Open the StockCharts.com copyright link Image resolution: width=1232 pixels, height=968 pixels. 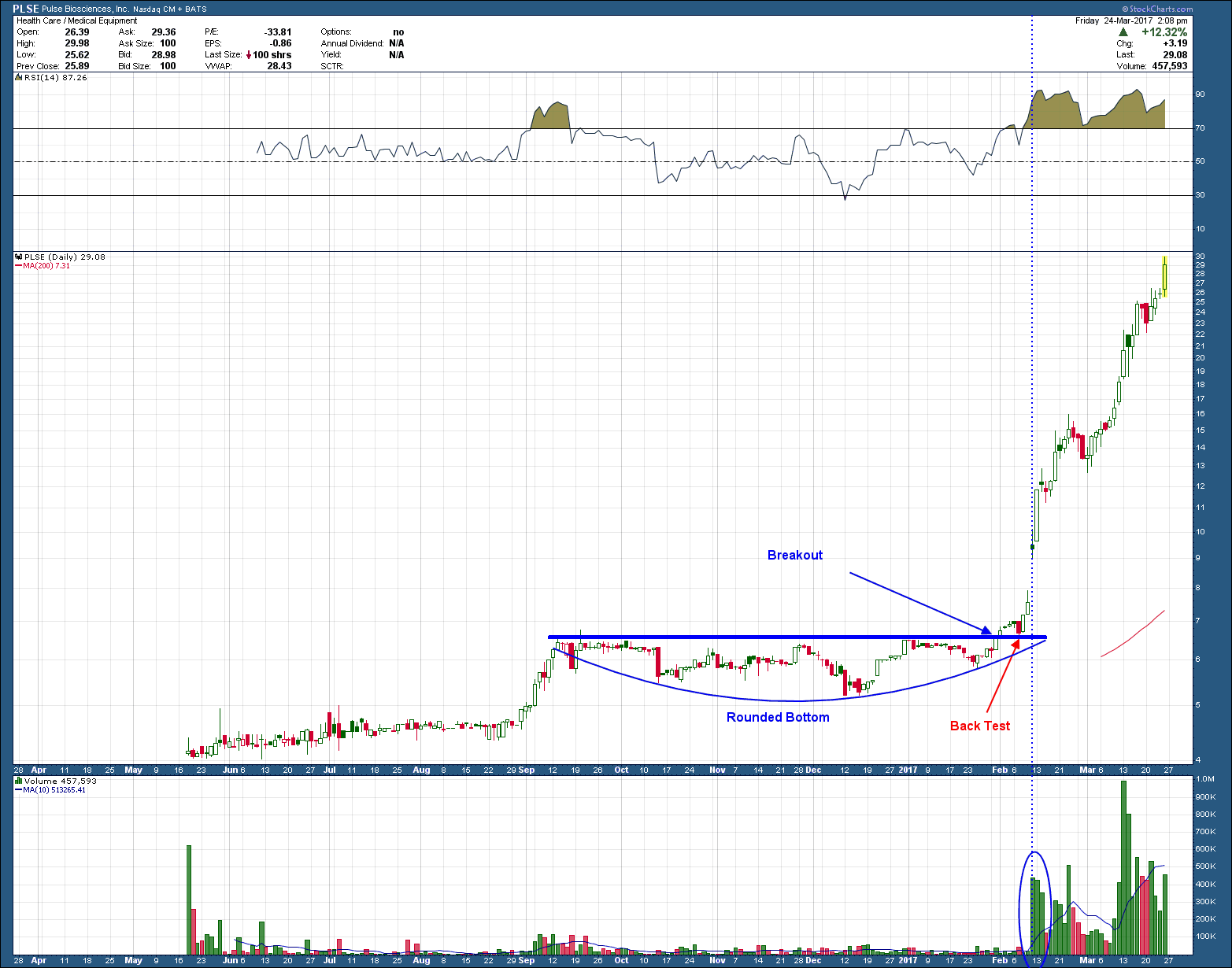(x=1159, y=9)
